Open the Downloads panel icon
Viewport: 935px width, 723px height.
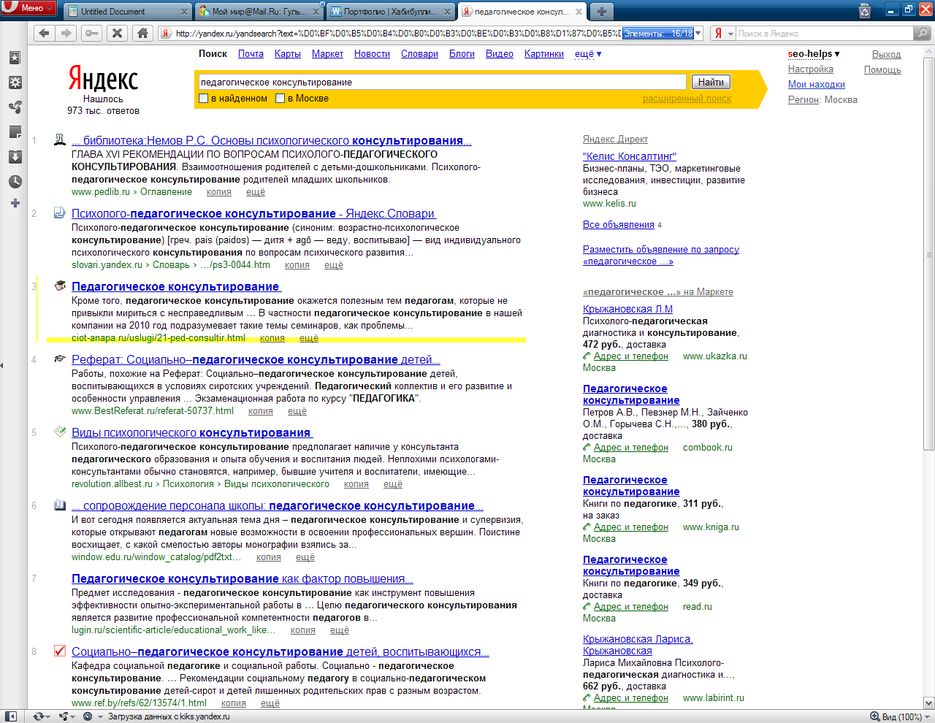click(15, 157)
